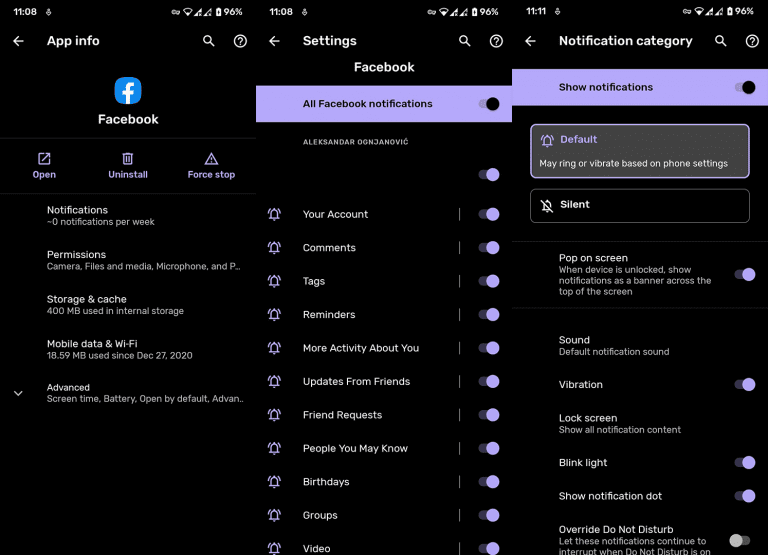Turn off Show notification dot switch
The width and height of the screenshot is (768, 555).
point(745,496)
